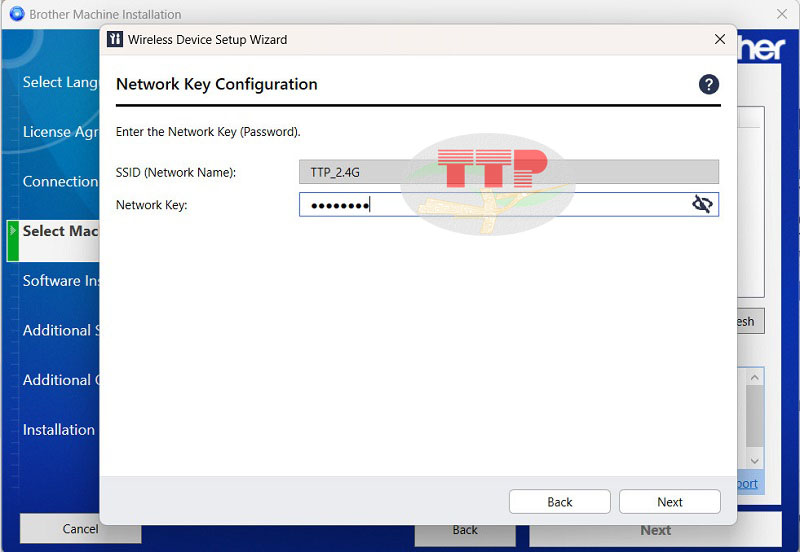Image resolution: width=800 pixels, height=552 pixels.
Task: Click Next in the Wireless Setup Wizard
Action: [x=669, y=502]
